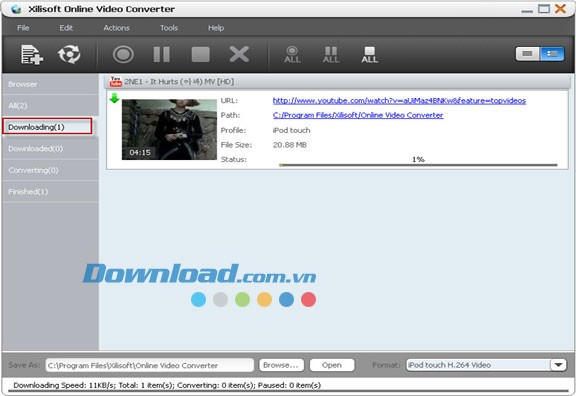Click the Start All toolbar icon
The height and width of the screenshot is (396, 576).
pos(292,55)
